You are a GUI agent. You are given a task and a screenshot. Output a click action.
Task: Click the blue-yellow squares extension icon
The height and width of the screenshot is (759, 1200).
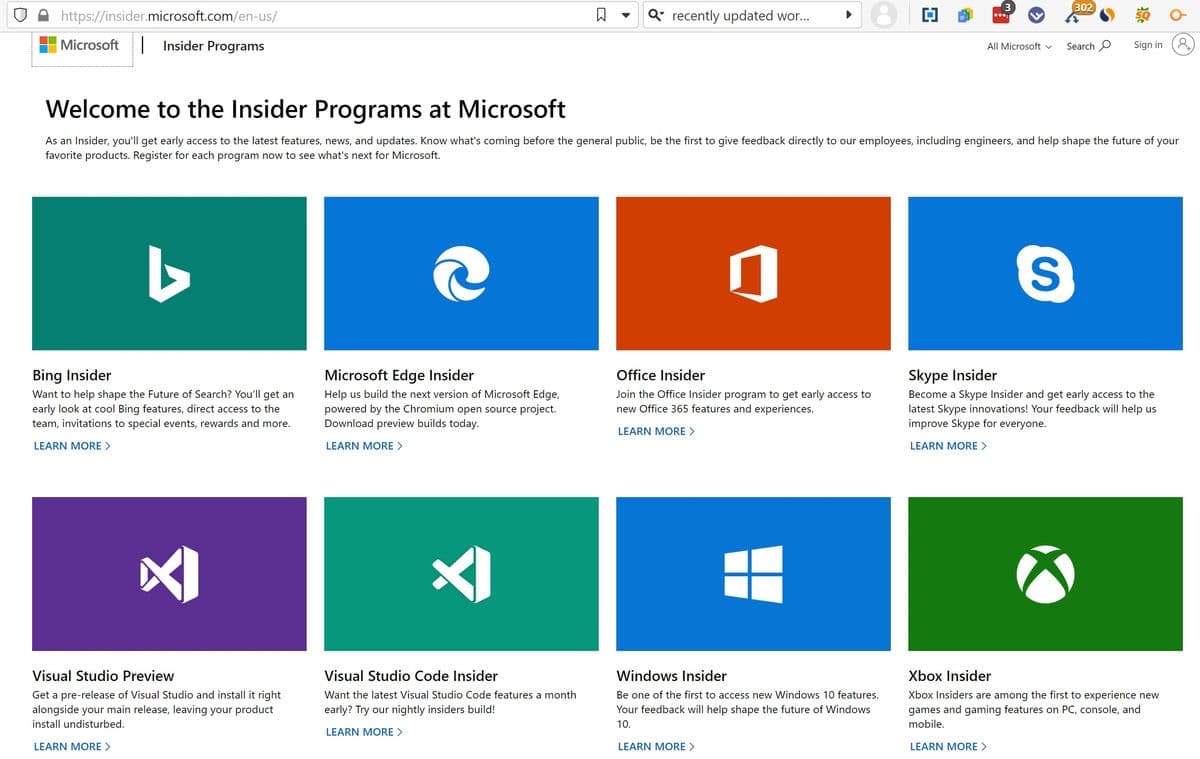[x=964, y=15]
